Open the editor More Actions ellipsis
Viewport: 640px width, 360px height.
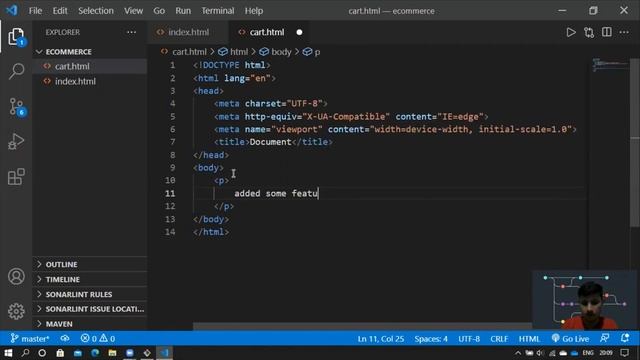click(624, 32)
